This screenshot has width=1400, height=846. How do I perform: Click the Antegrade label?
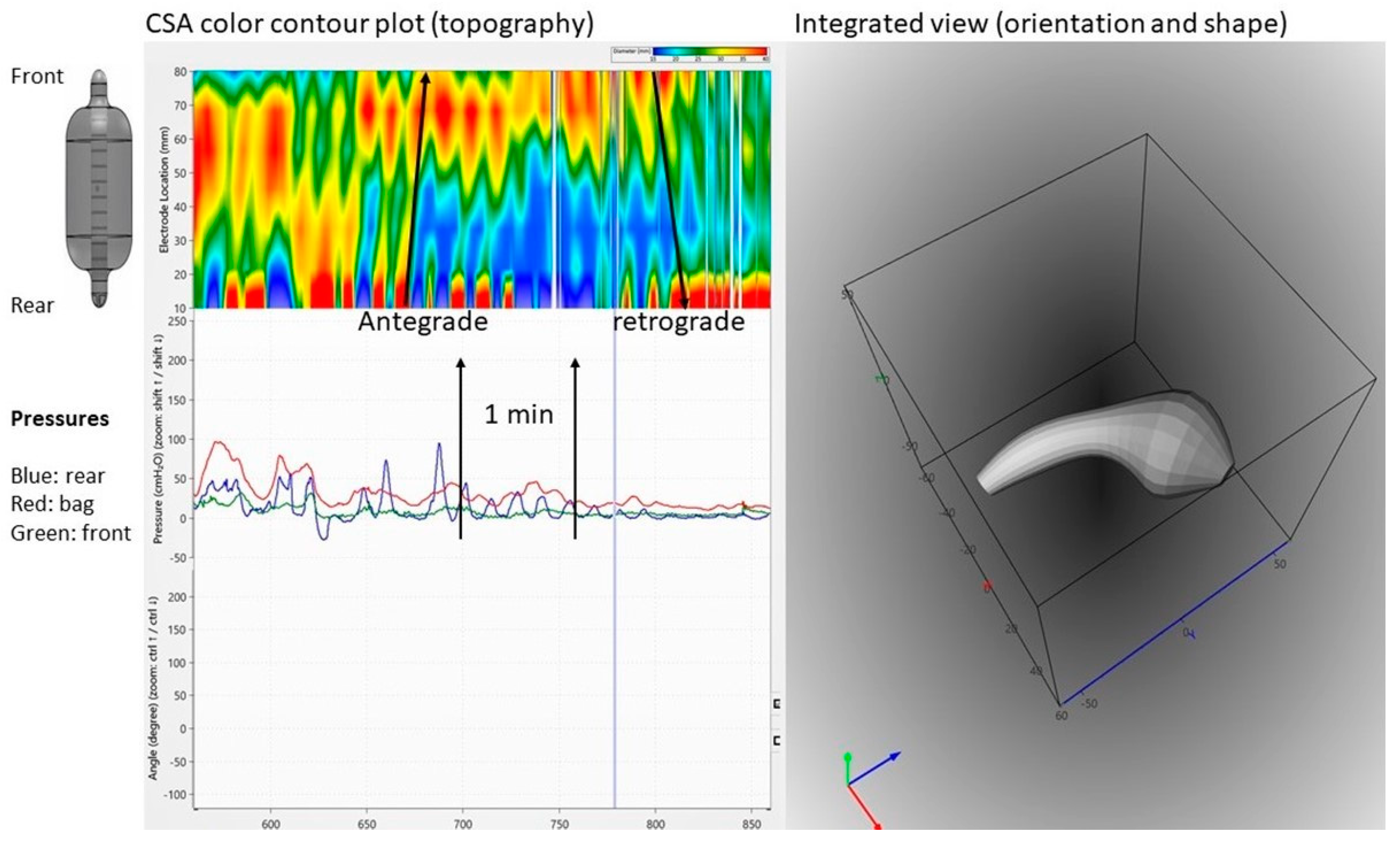pos(423,322)
